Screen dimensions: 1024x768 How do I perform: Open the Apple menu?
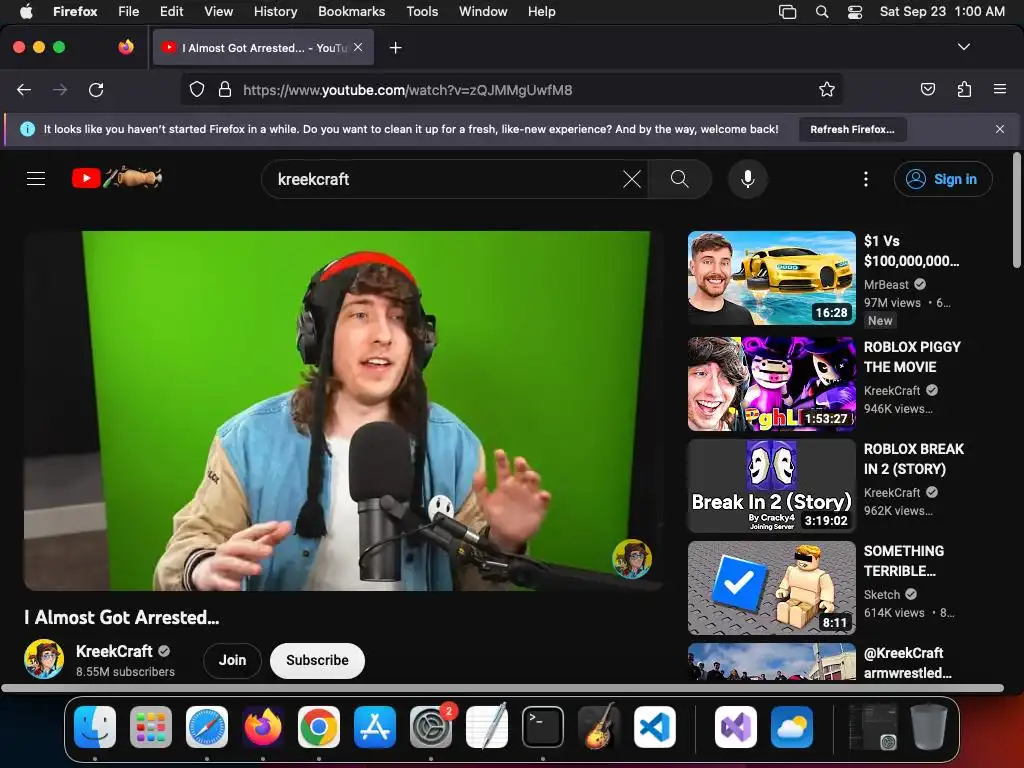(26, 11)
